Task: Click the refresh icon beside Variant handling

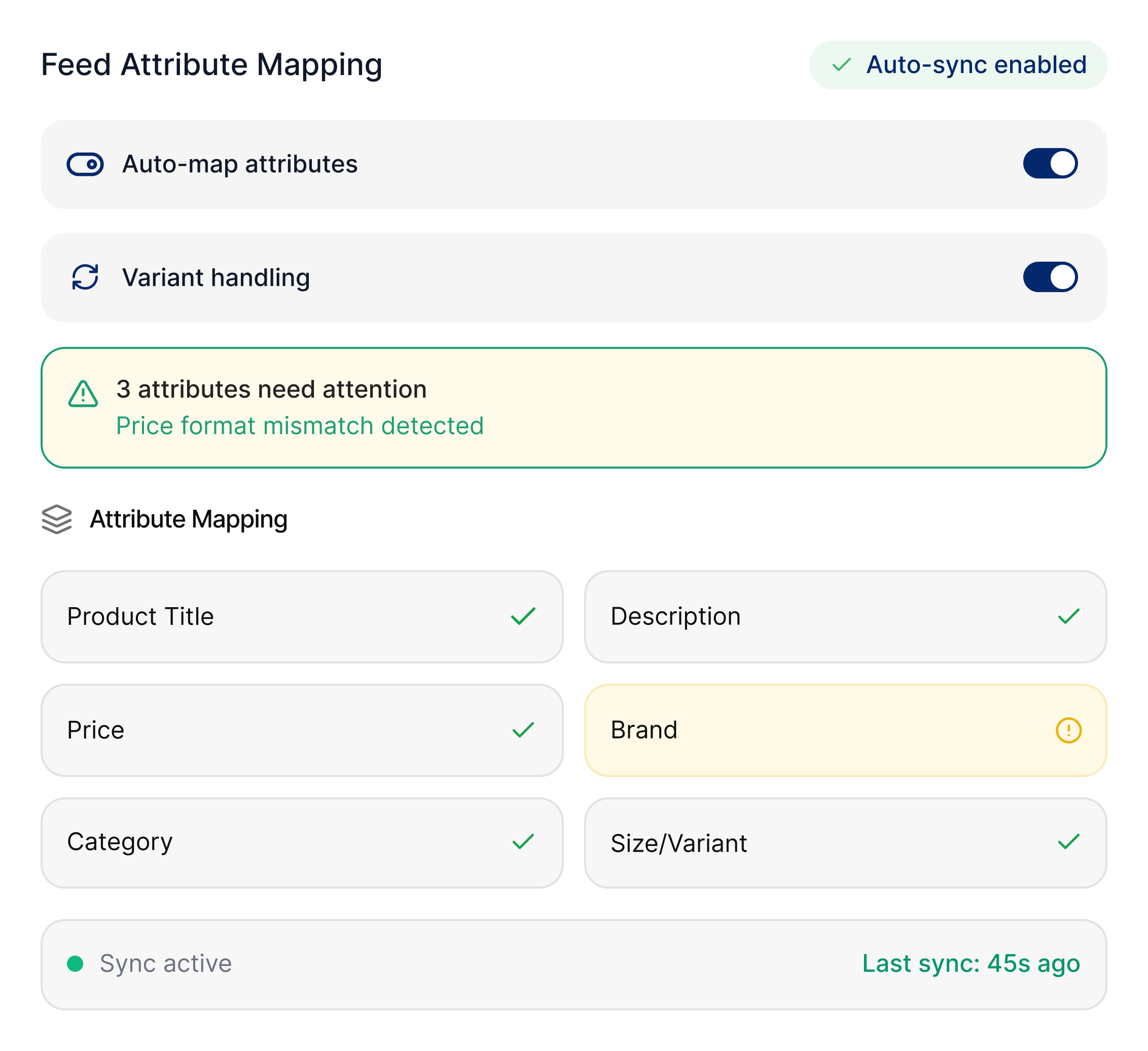Action: pyautogui.click(x=85, y=277)
